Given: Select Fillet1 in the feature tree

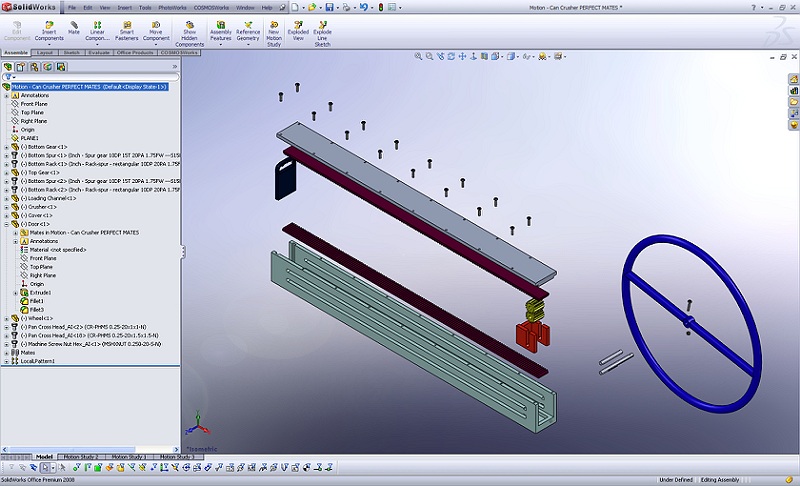Looking at the screenshot, I should point(36,301).
